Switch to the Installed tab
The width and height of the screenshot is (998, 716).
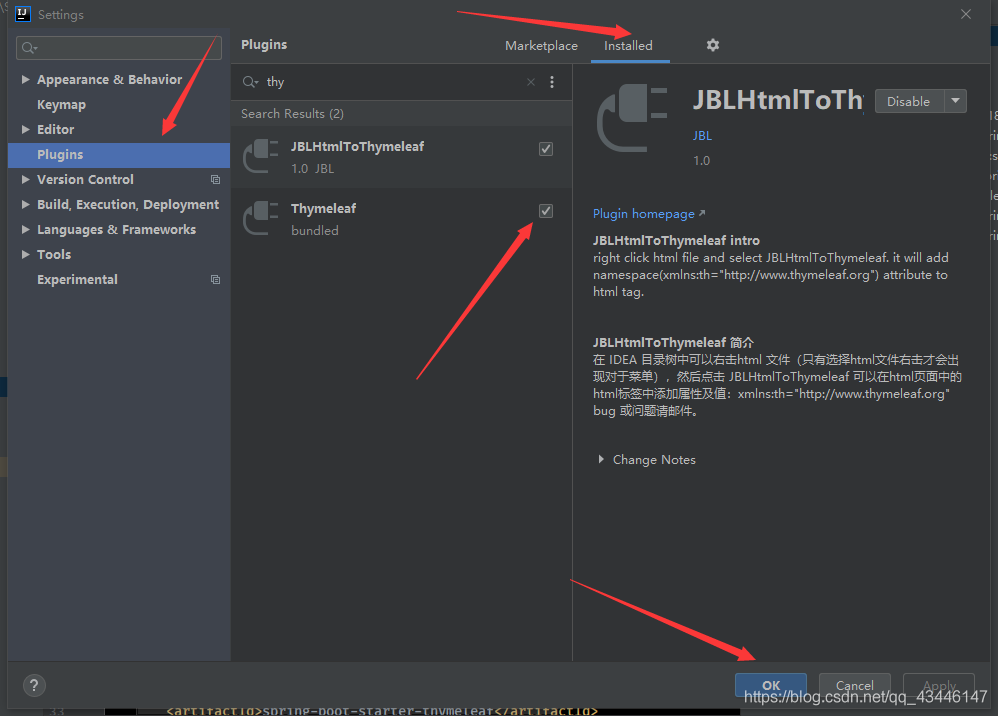coord(628,46)
